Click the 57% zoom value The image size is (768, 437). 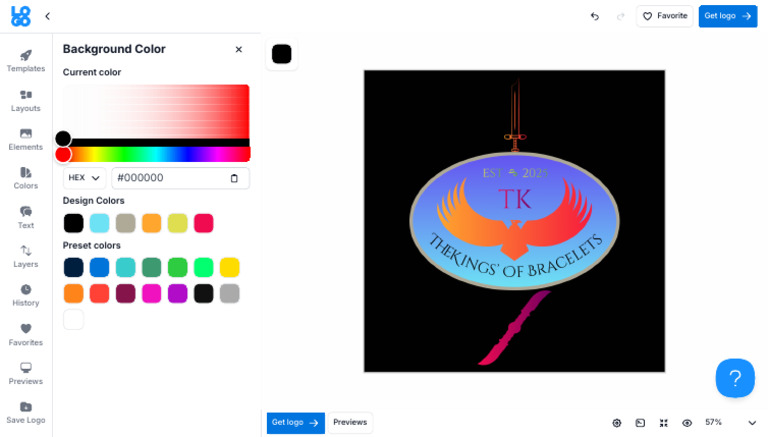pos(713,422)
